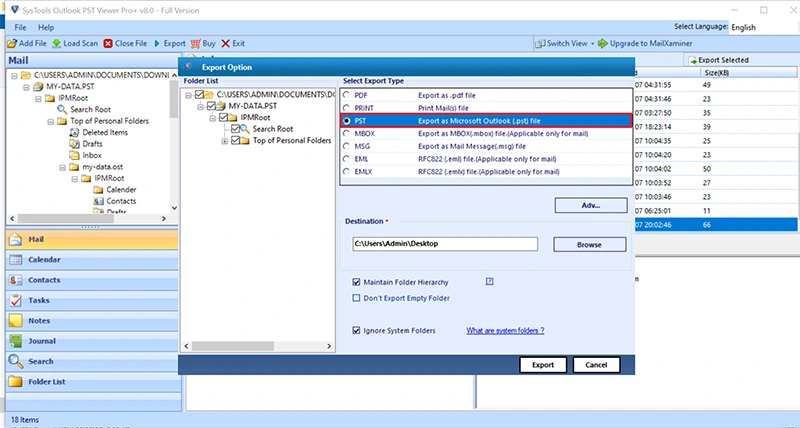Image resolution: width=800 pixels, height=428 pixels.
Task: Collapse MY-DATA.PST node in Mail tree
Action: point(26,87)
